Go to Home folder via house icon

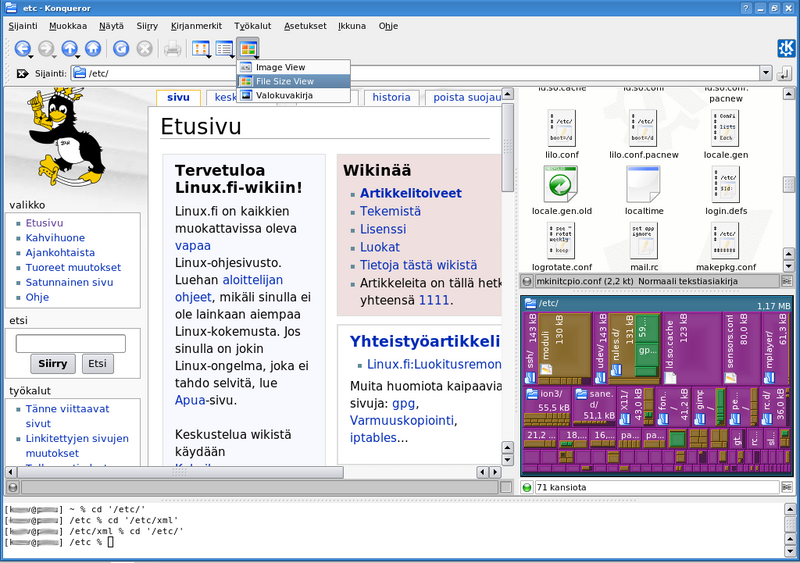click(x=93, y=48)
